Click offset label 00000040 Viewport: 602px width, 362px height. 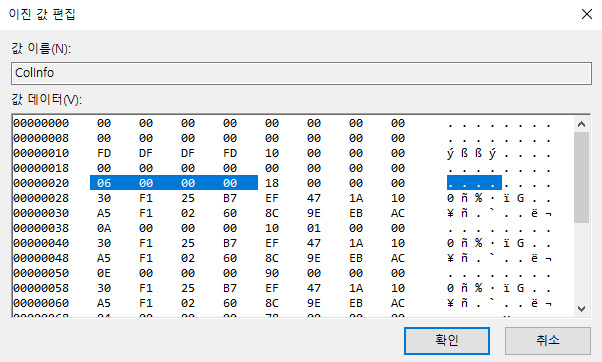click(41, 243)
